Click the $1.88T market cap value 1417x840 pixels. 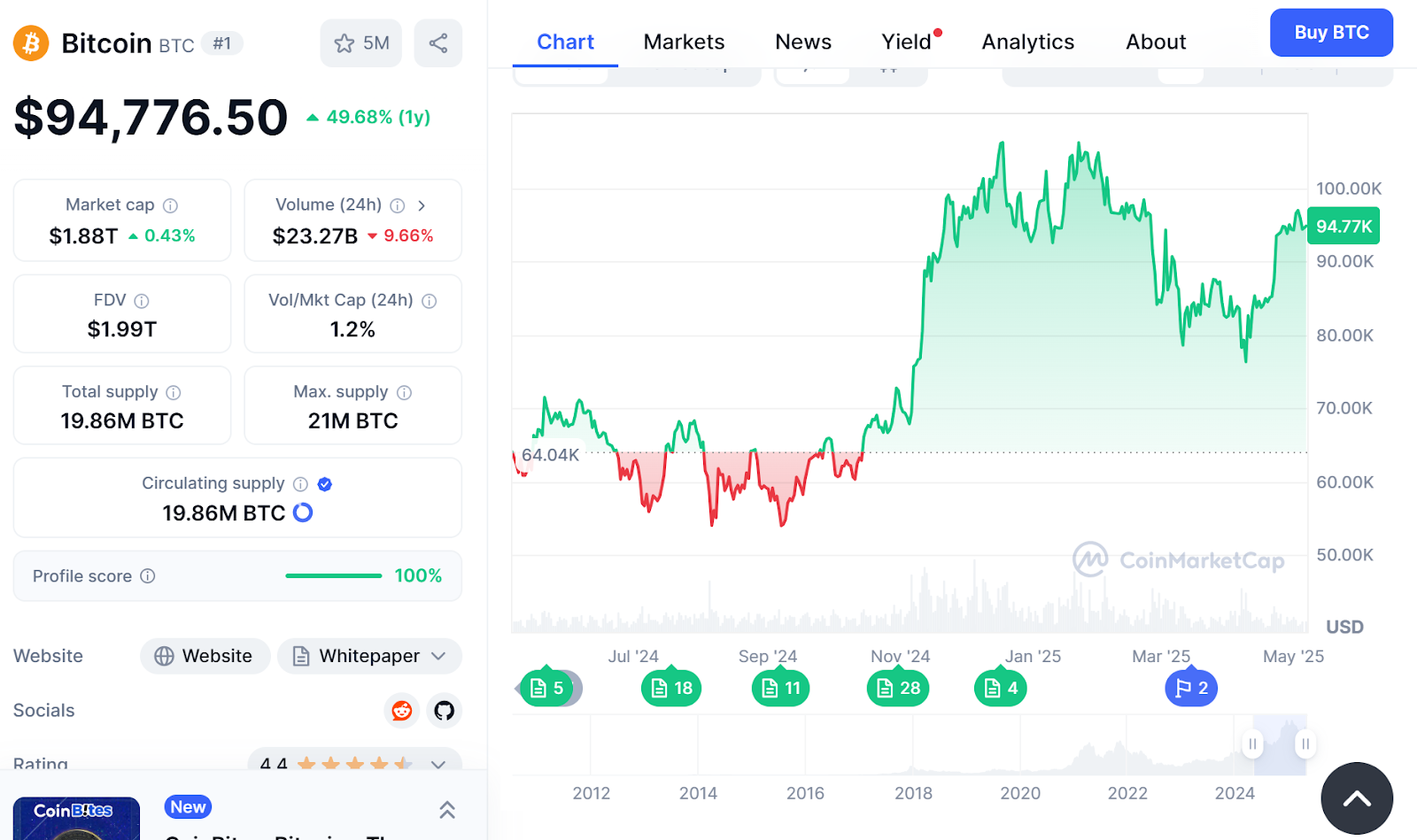pos(83,235)
